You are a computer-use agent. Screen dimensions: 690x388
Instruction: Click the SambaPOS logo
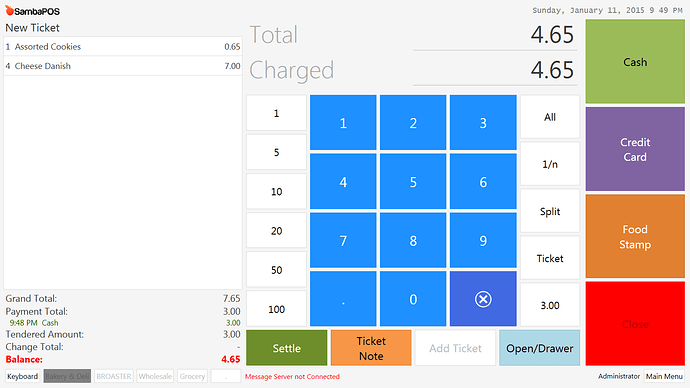pyautogui.click(x=33, y=11)
